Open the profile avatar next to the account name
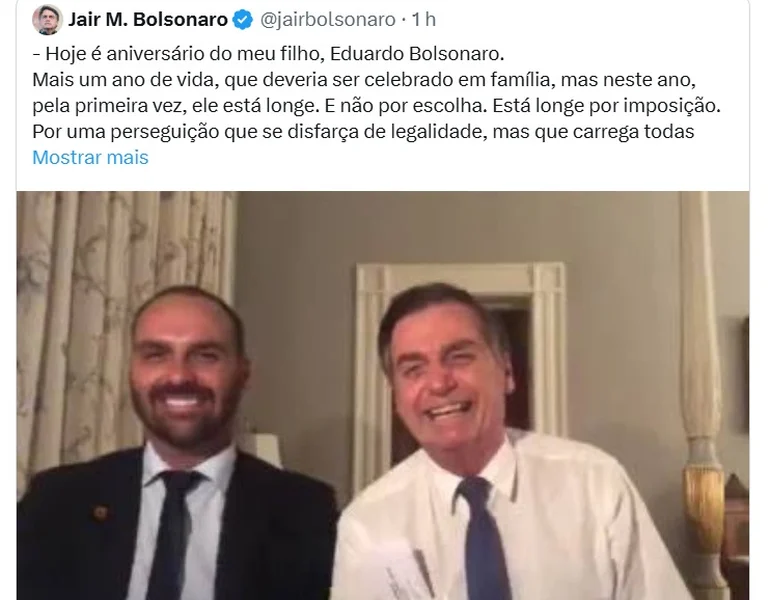 (47, 20)
